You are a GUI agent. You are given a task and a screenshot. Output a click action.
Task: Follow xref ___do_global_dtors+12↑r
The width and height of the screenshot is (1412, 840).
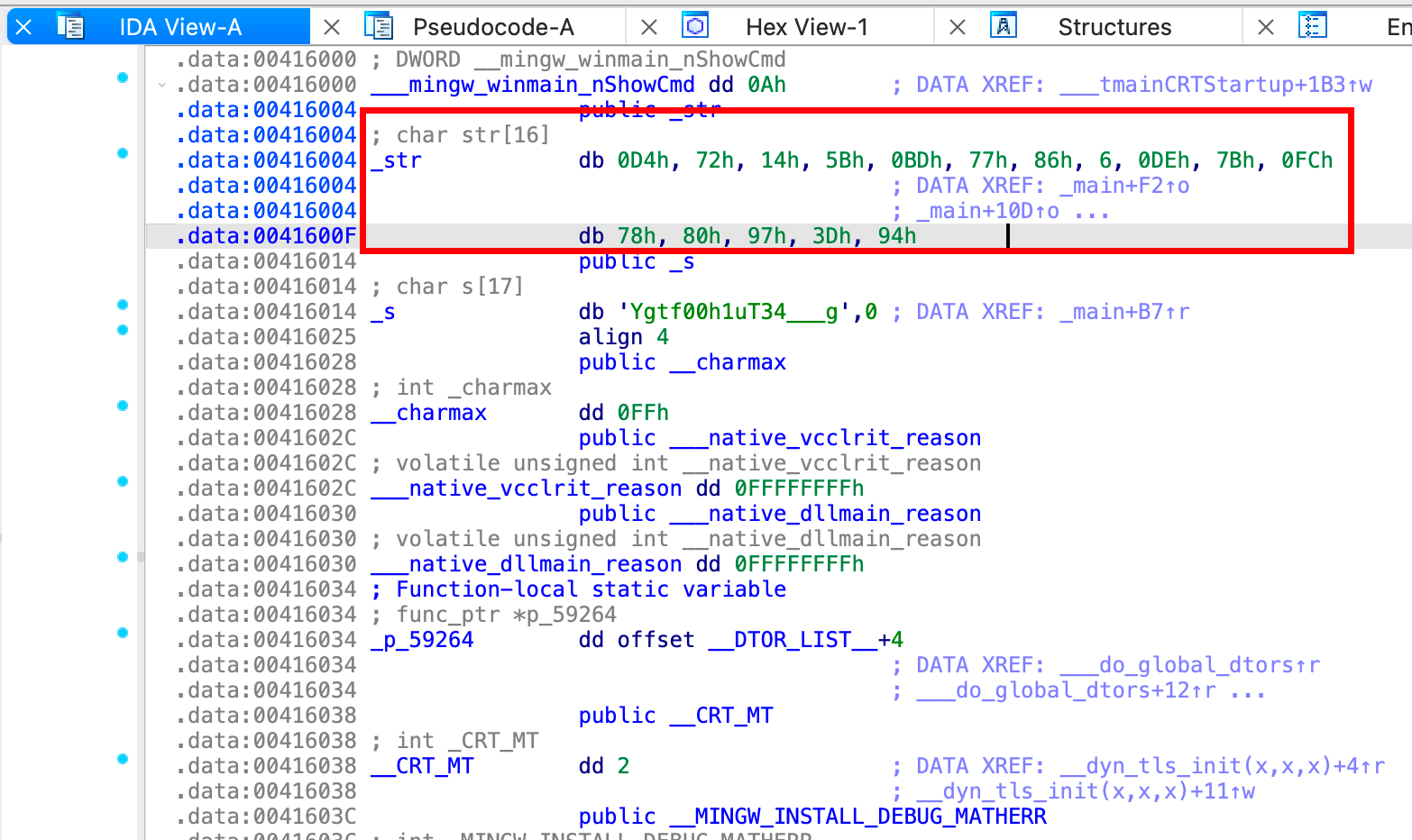[1066, 690]
